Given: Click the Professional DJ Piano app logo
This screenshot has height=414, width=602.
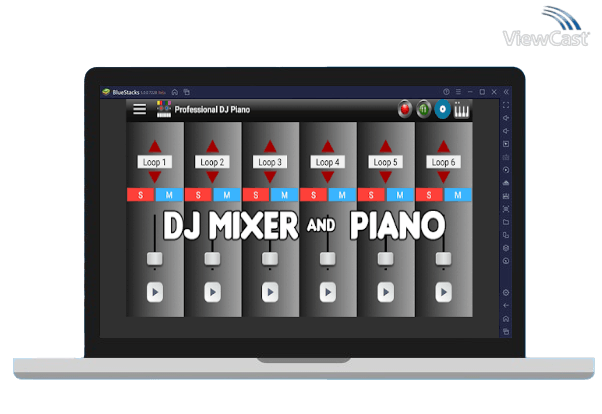Looking at the screenshot, I should coord(164,109).
